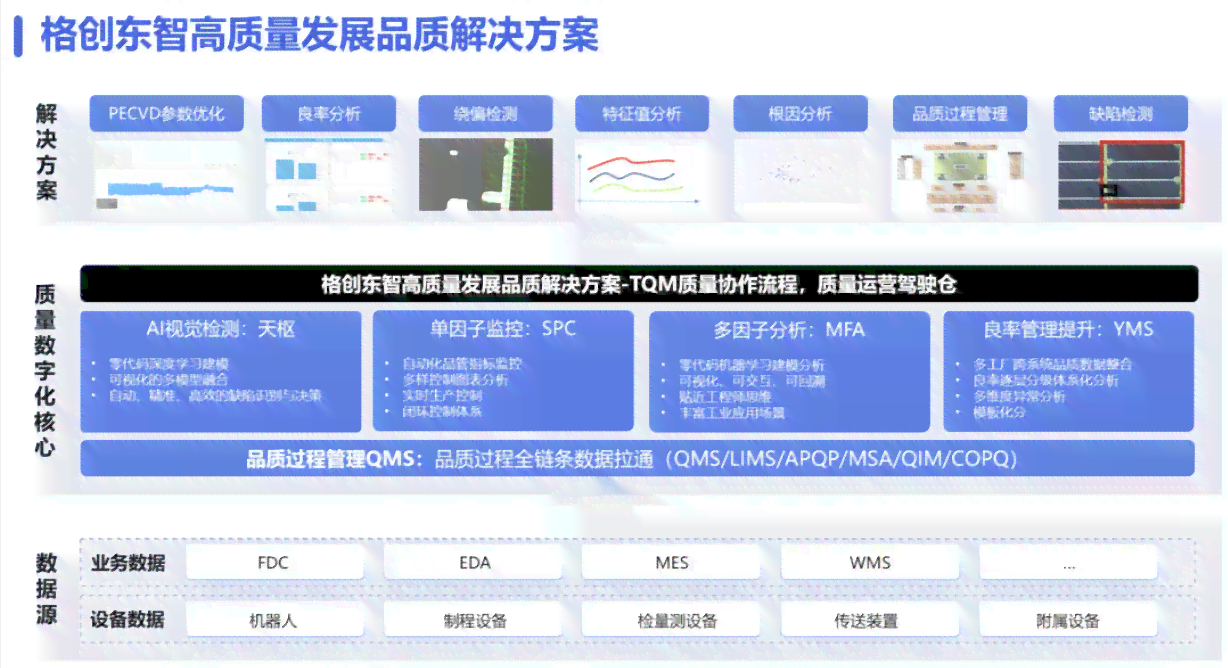
Task: Open the thumbnail under PECVD参数优化
Action: click(x=166, y=176)
